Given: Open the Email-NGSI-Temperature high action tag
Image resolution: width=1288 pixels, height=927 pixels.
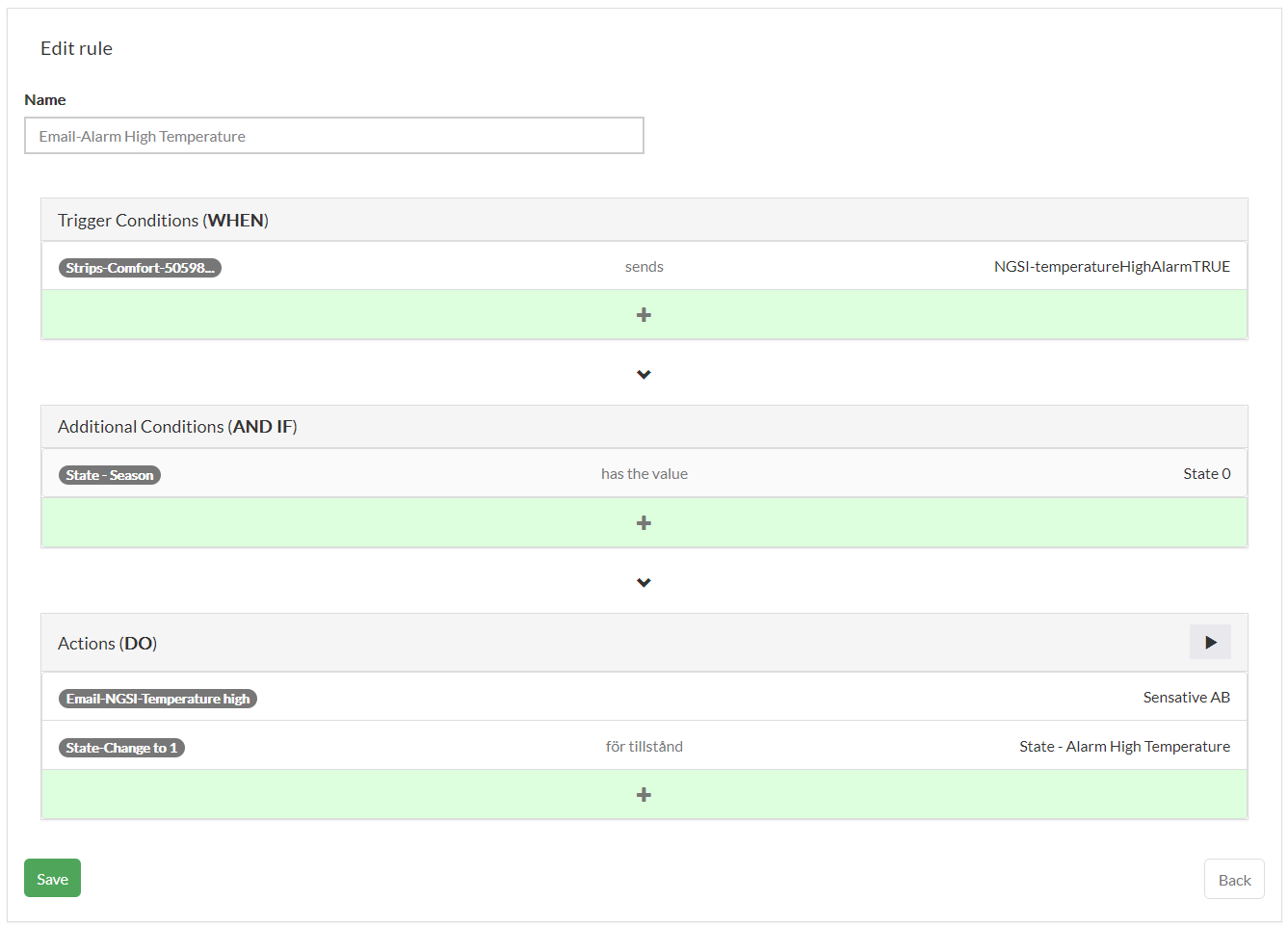Looking at the screenshot, I should [158, 699].
